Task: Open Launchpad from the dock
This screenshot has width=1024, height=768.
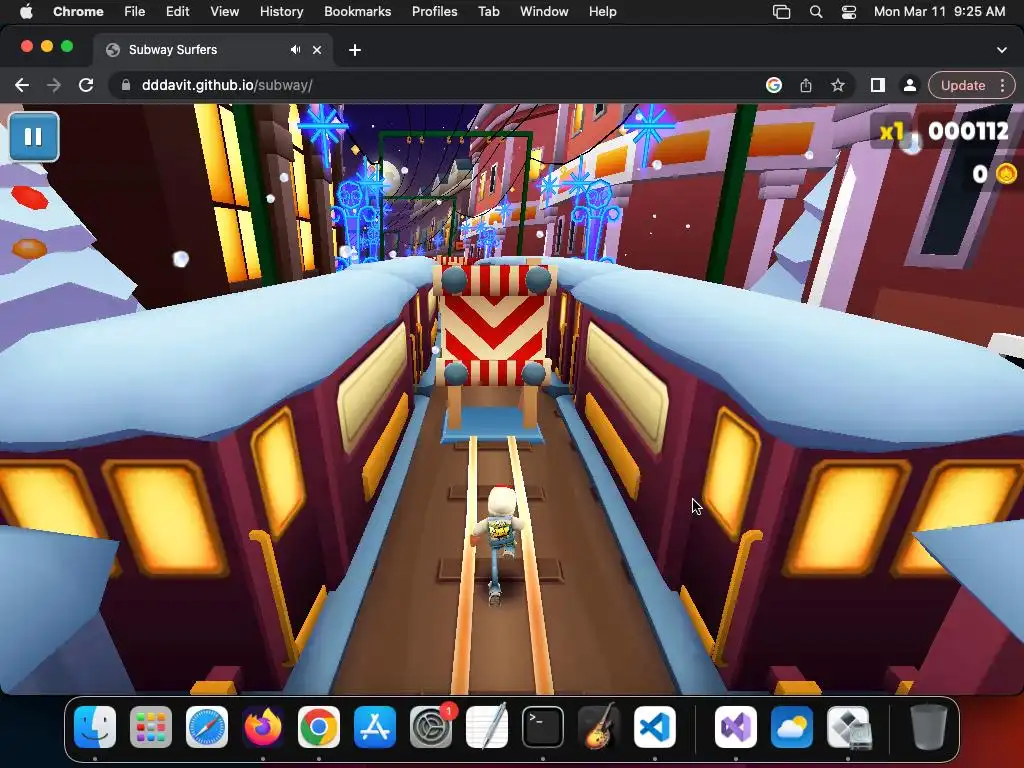Action: [151, 727]
